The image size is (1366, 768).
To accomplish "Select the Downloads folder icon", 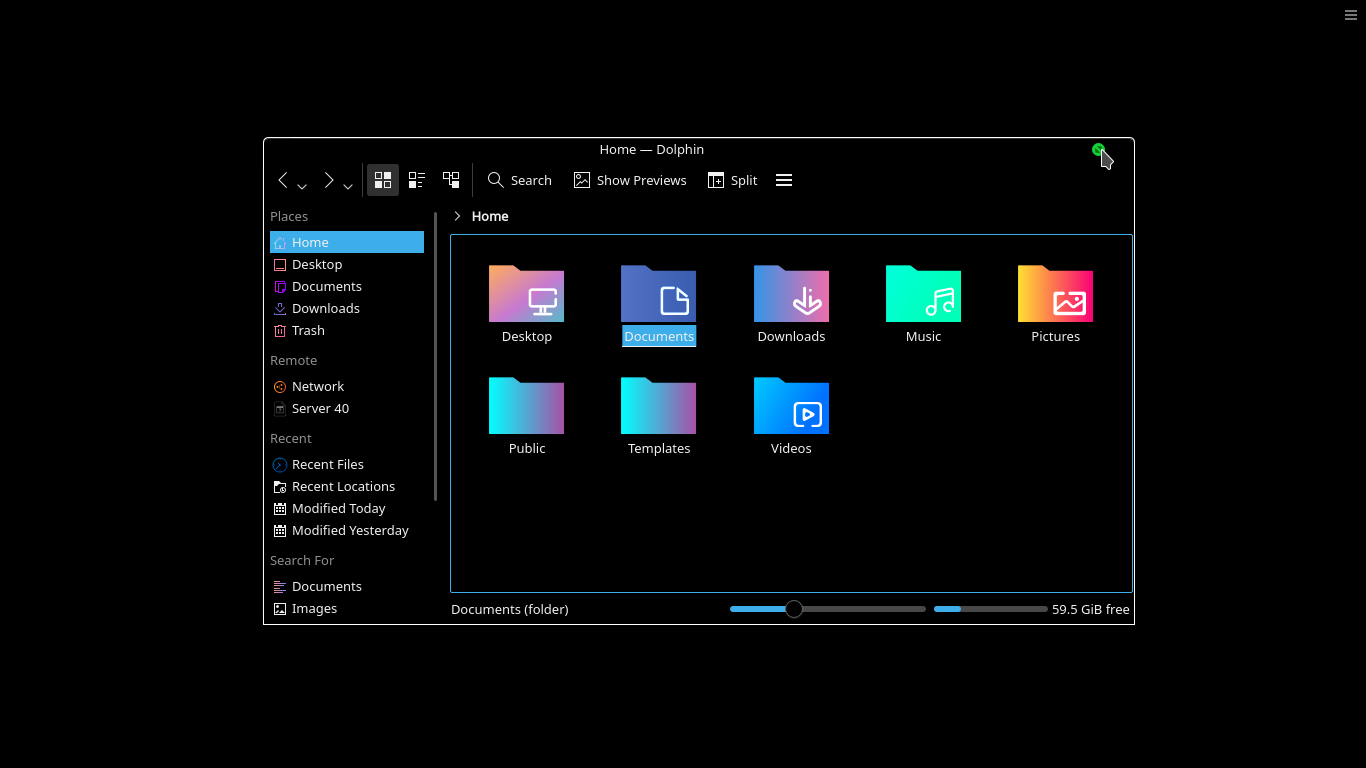I will (x=791, y=293).
